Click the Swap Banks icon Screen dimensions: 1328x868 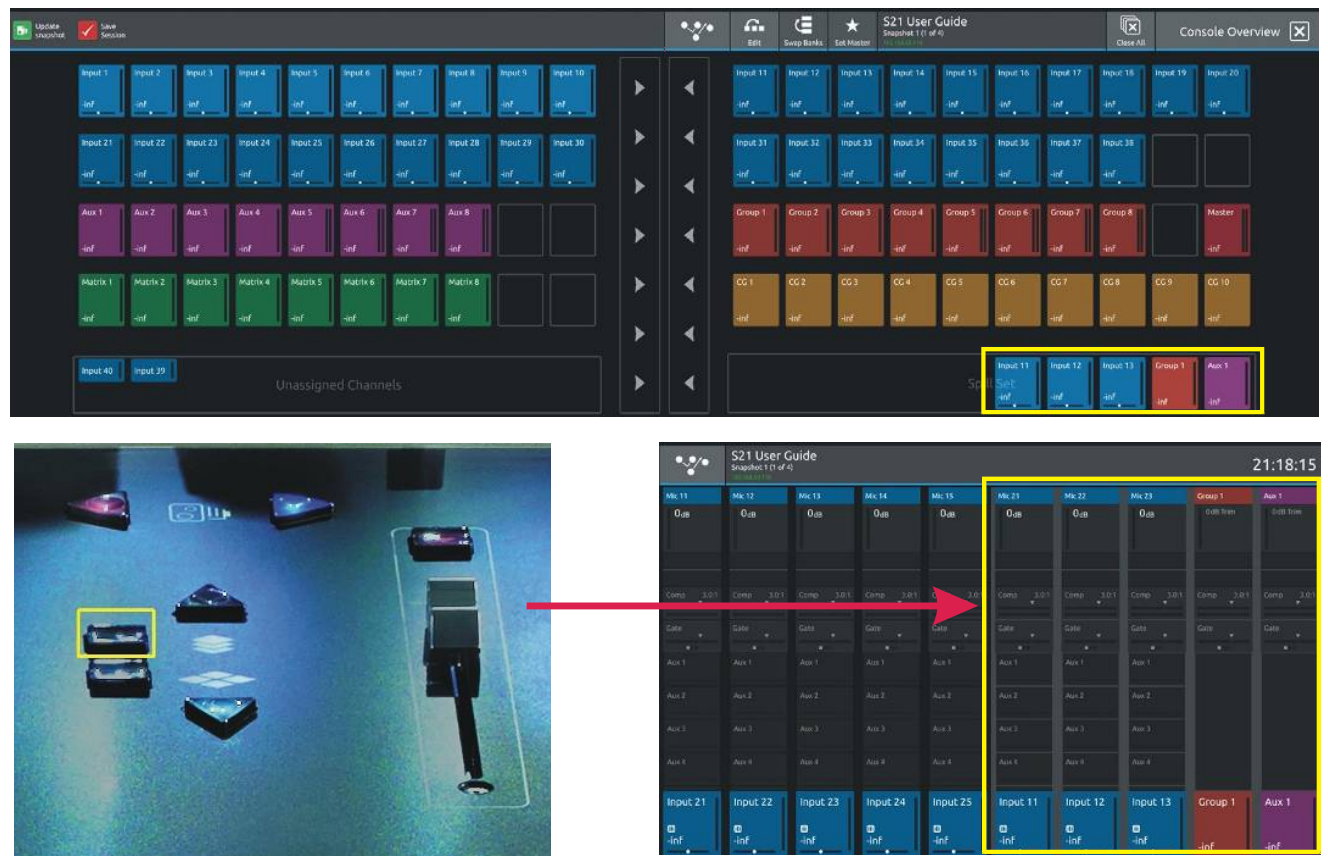(x=804, y=26)
